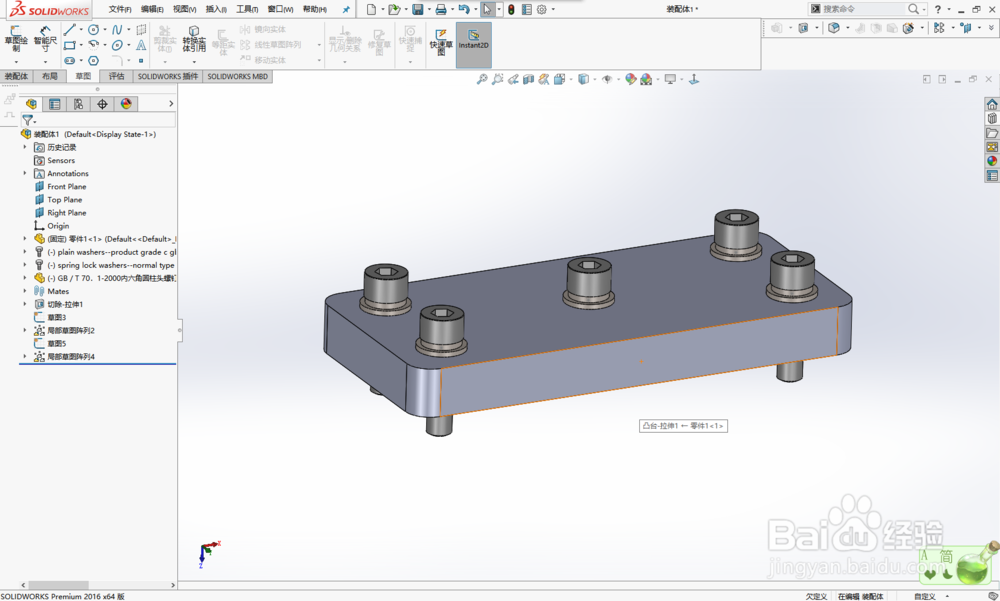The height and width of the screenshot is (601, 1000).
Task: Switch to the 评估 ribbon tab
Action: pyautogui.click(x=116, y=77)
